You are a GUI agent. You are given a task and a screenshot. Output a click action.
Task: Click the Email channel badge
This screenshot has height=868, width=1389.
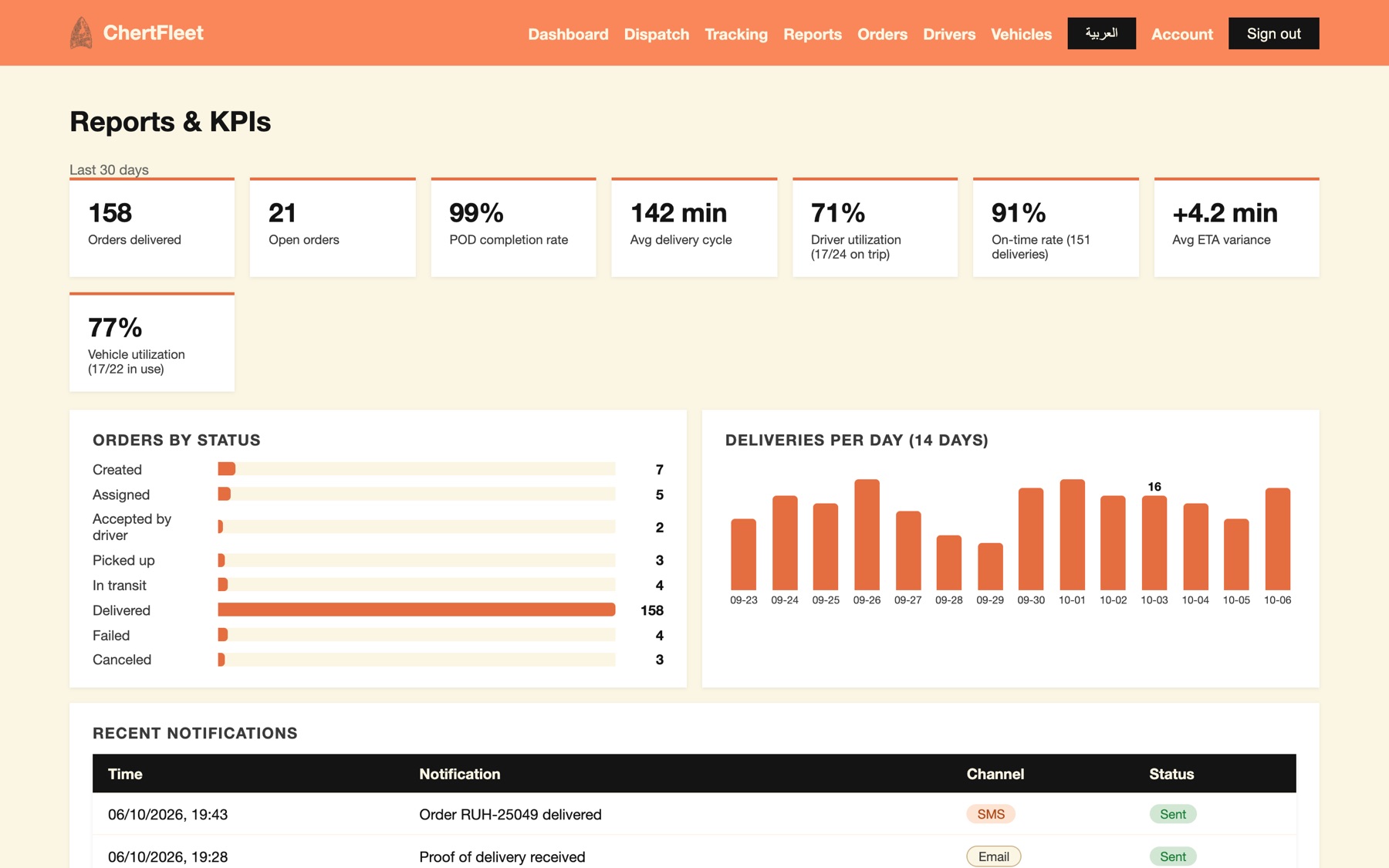pos(994,856)
